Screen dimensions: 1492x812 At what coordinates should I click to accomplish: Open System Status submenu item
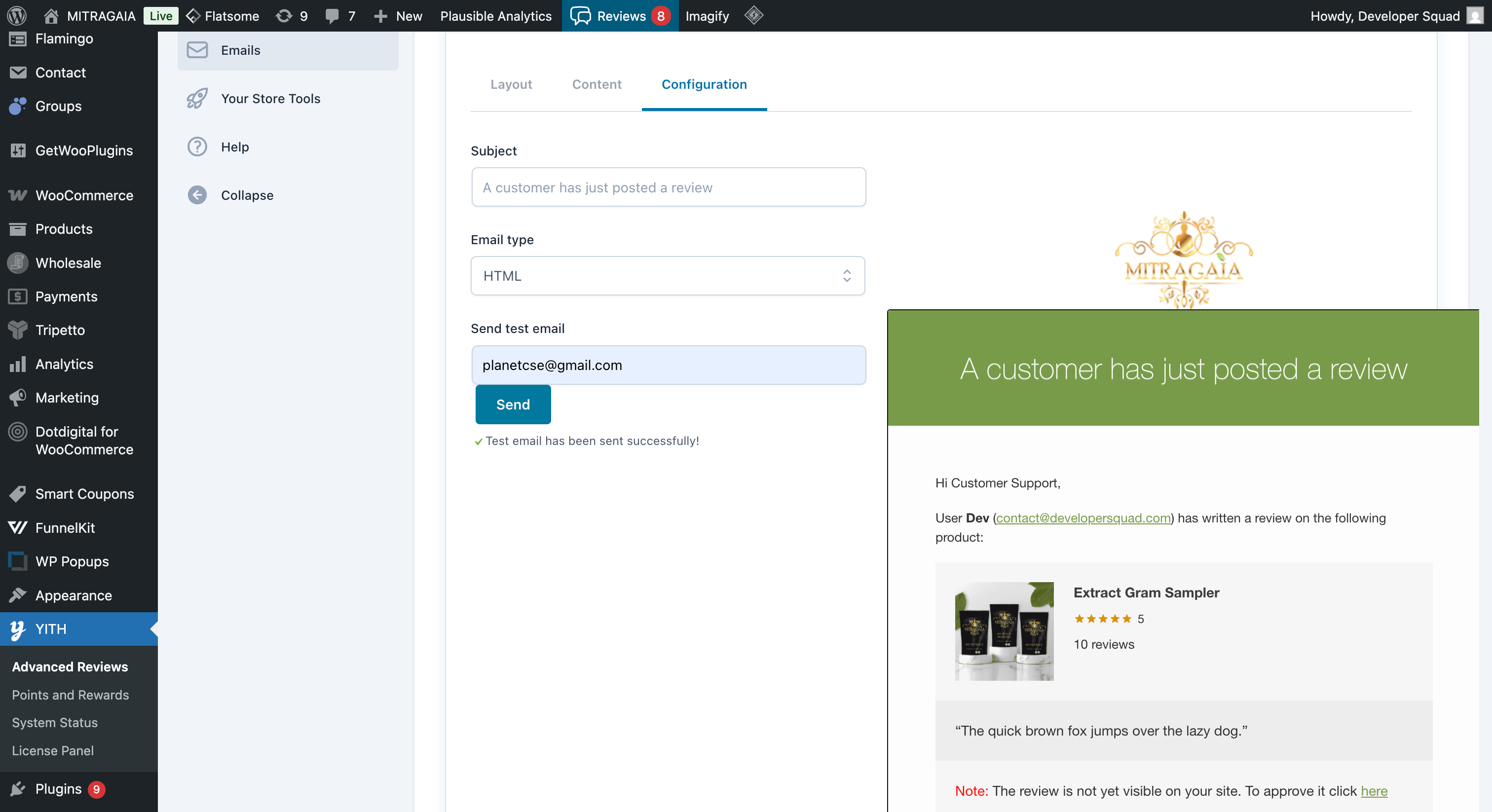point(55,722)
